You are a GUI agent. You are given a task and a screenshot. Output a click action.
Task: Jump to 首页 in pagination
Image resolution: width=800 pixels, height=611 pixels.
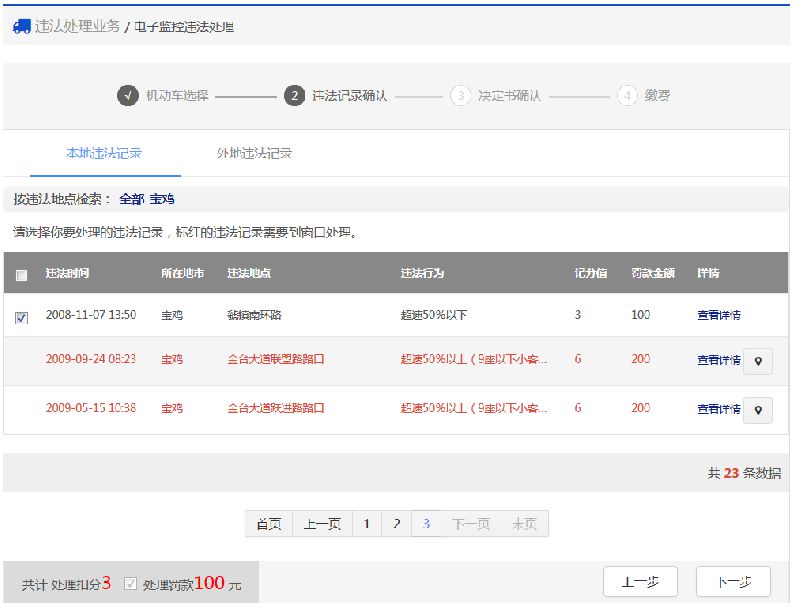click(268, 524)
